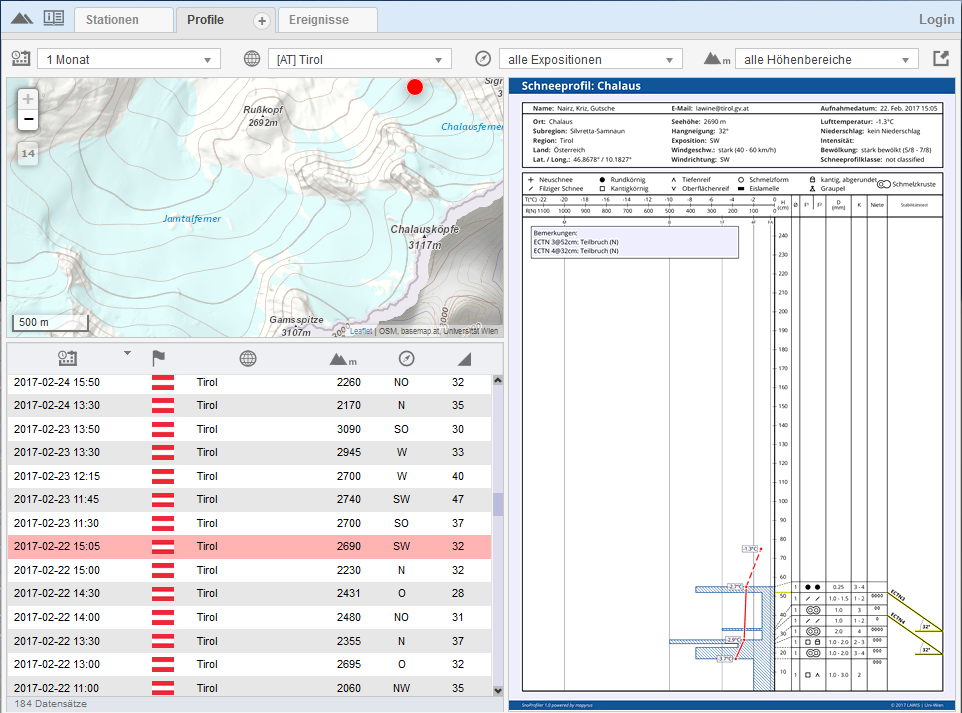Select highlighted row 2017-02-22 15:05
Image resolution: width=962 pixels, height=713 pixels.
[x=249, y=547]
